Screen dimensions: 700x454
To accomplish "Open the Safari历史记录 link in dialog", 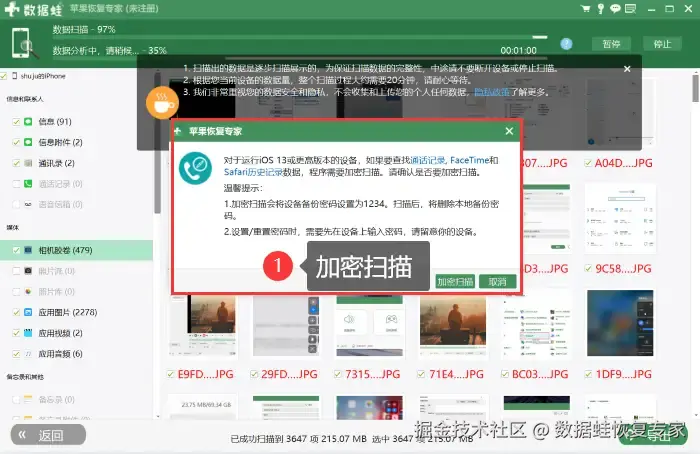I will [253, 172].
